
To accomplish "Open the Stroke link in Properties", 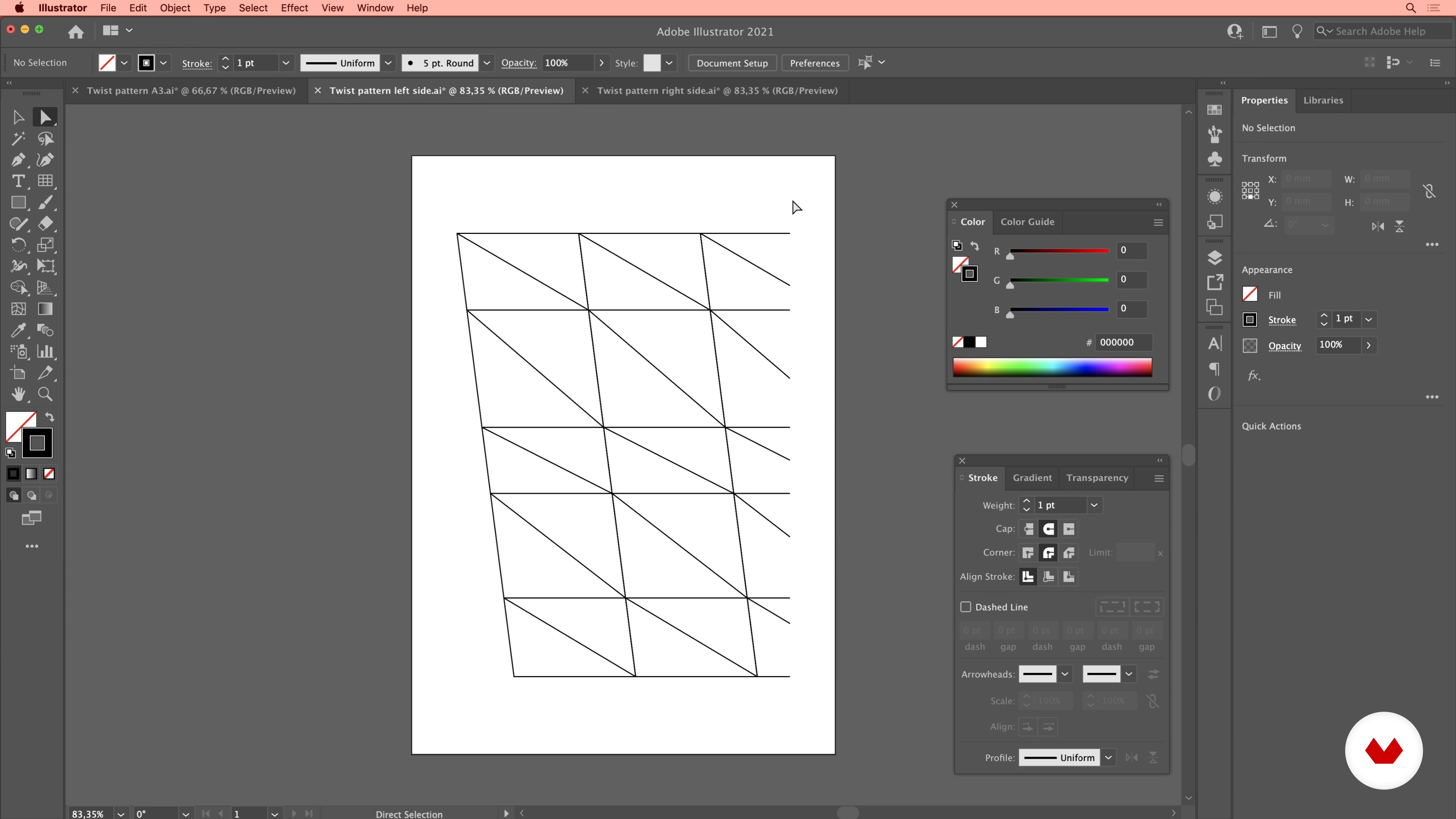I will point(1282,320).
